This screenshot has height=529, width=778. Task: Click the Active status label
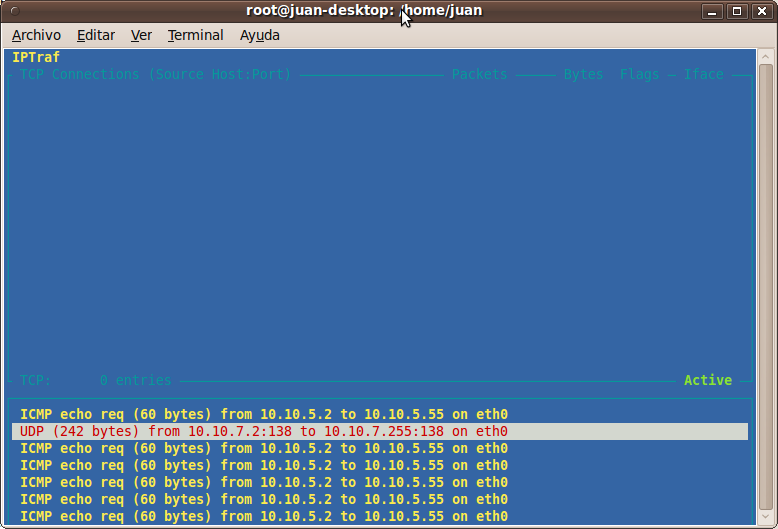point(708,380)
